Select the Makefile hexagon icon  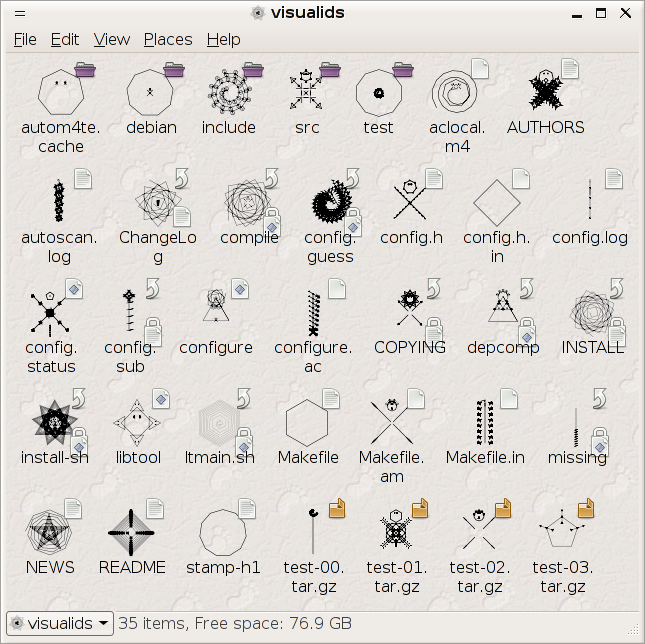[307, 422]
